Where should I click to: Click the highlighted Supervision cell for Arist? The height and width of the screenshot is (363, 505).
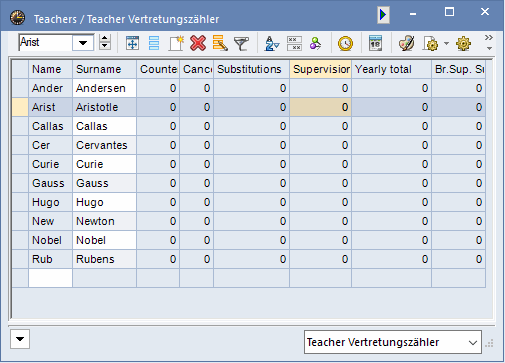(320, 107)
